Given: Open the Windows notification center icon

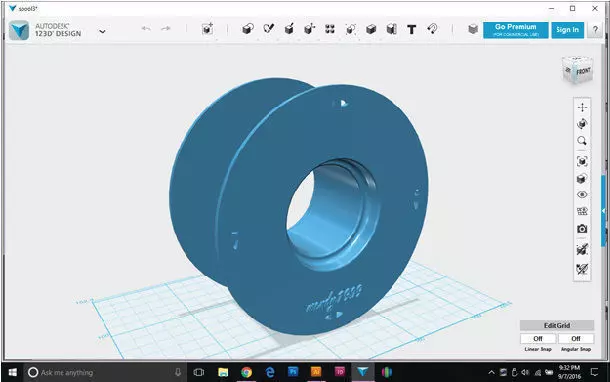Looking at the screenshot, I should pyautogui.click(x=594, y=372).
